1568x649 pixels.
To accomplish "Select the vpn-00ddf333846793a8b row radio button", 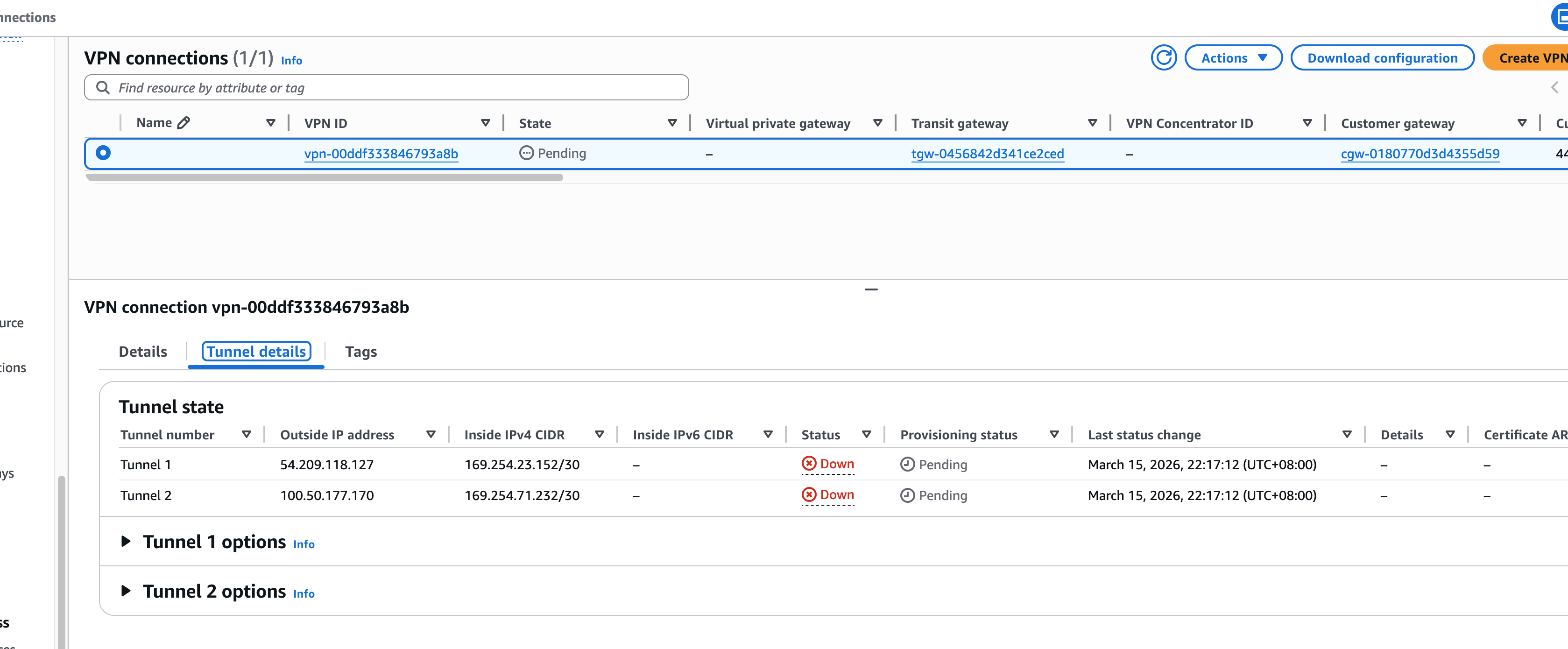I will 104,153.
